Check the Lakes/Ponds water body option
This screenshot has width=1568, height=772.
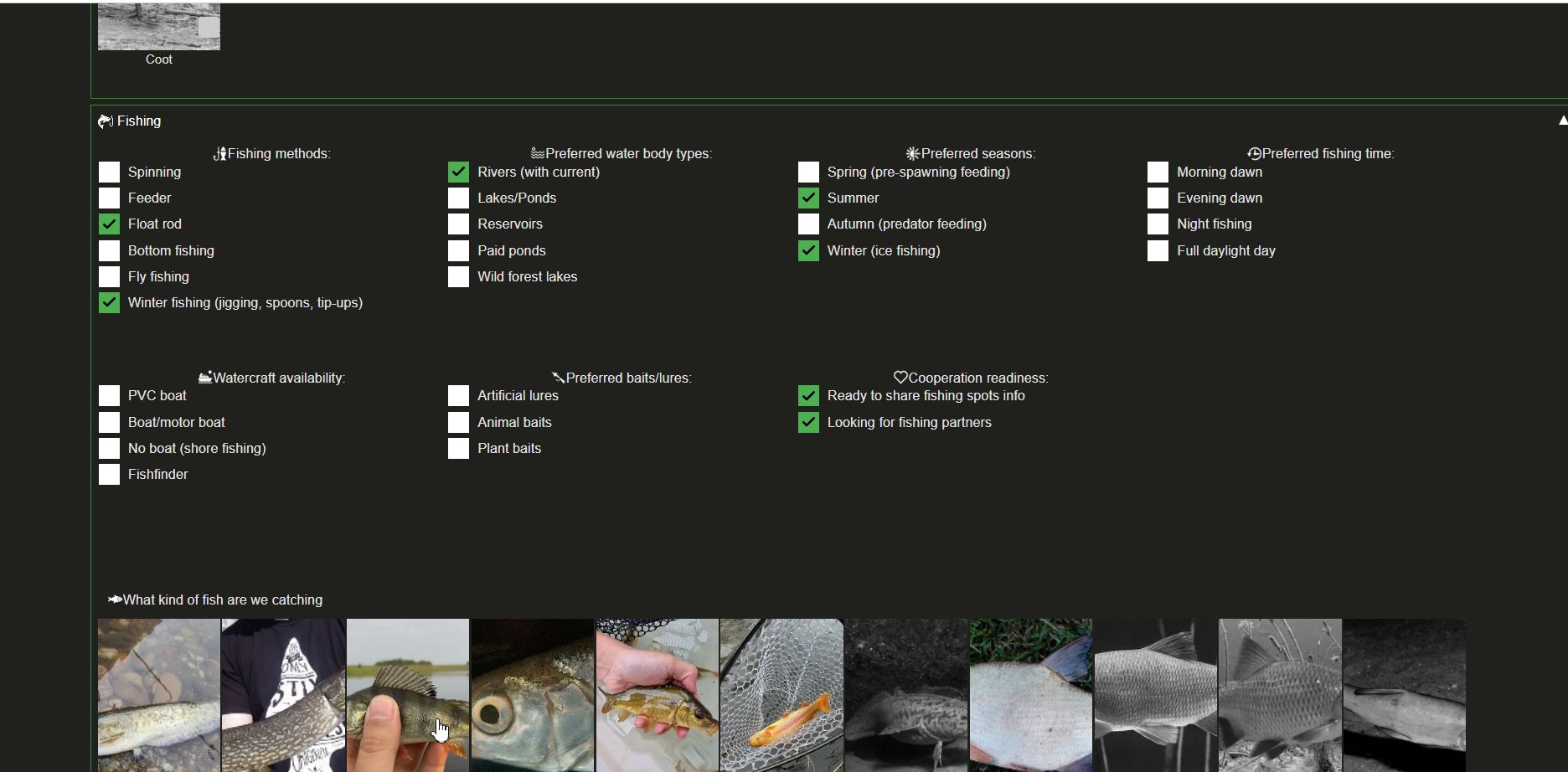458,198
